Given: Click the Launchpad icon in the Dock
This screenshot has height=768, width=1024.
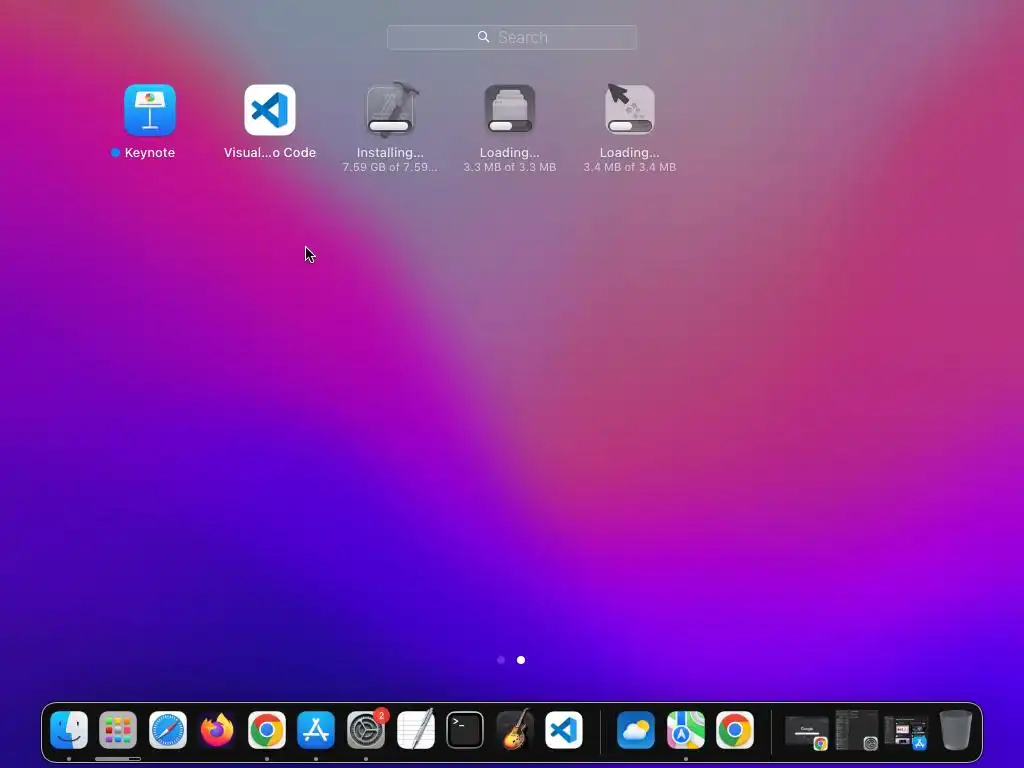Looking at the screenshot, I should pos(118,729).
